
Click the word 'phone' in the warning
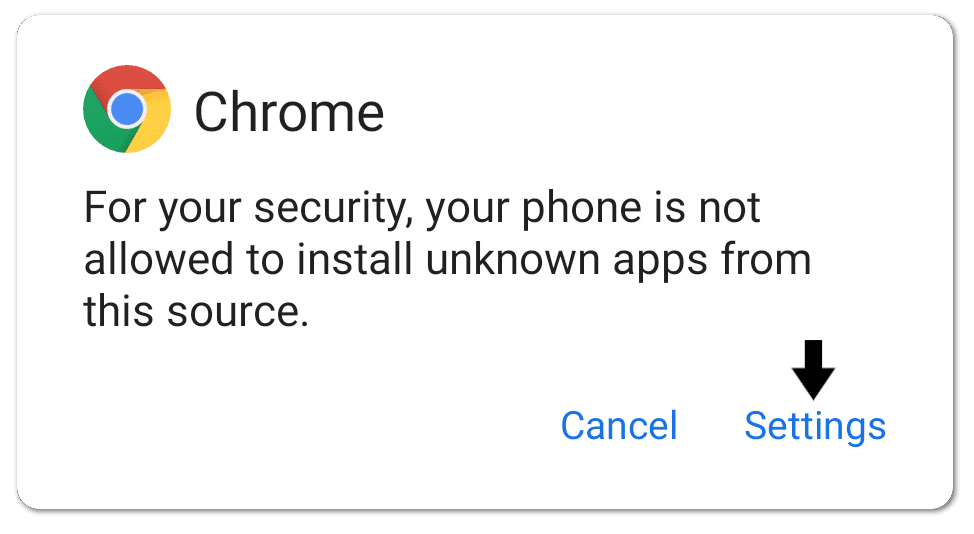point(581,209)
